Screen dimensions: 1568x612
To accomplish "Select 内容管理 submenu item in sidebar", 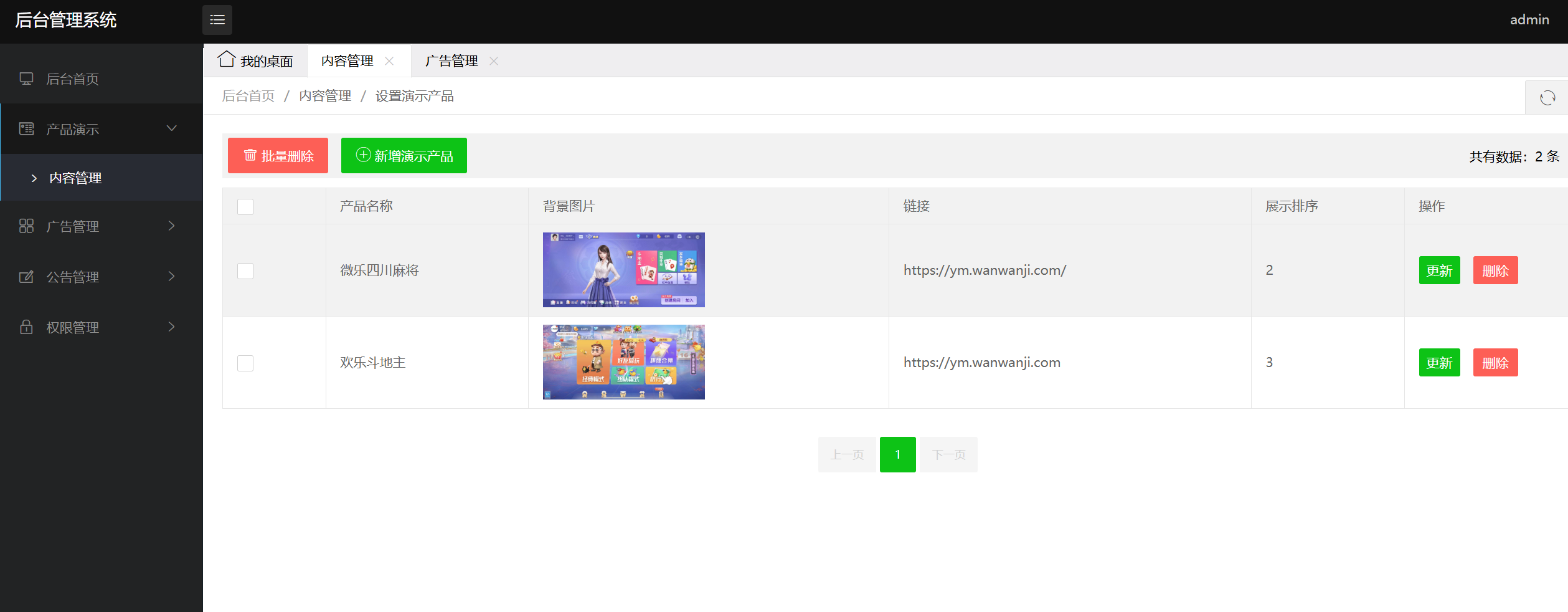I will tap(75, 178).
